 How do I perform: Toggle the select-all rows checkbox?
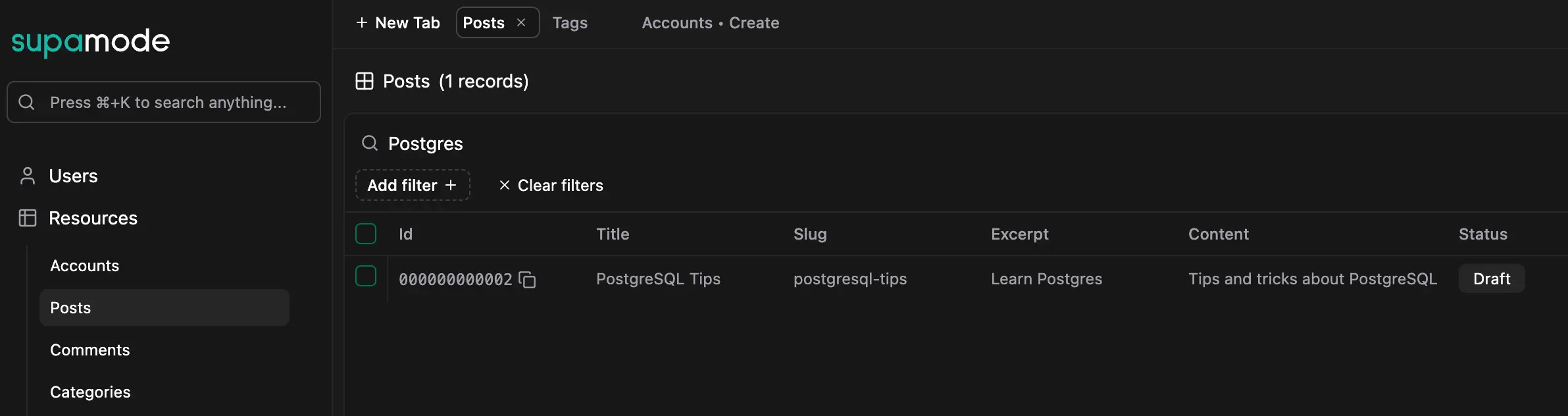(x=366, y=234)
